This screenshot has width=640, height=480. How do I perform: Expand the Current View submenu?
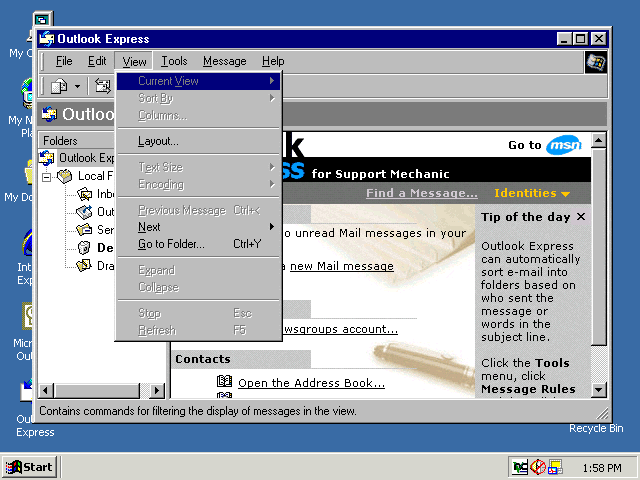click(x=199, y=81)
